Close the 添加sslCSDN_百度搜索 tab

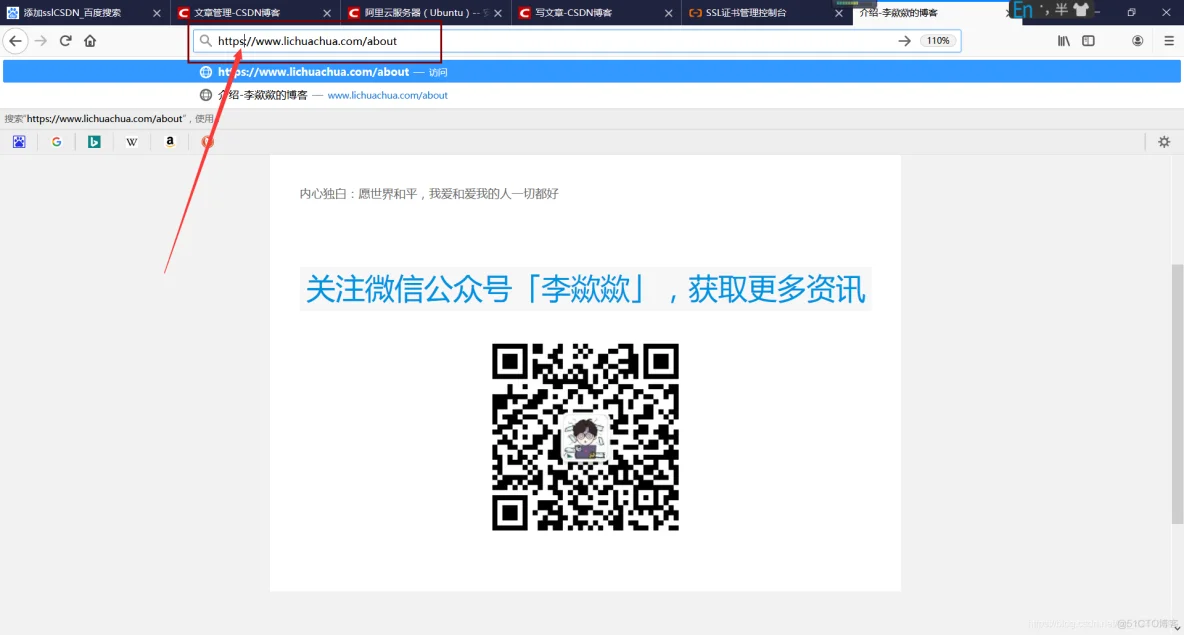tap(156, 13)
